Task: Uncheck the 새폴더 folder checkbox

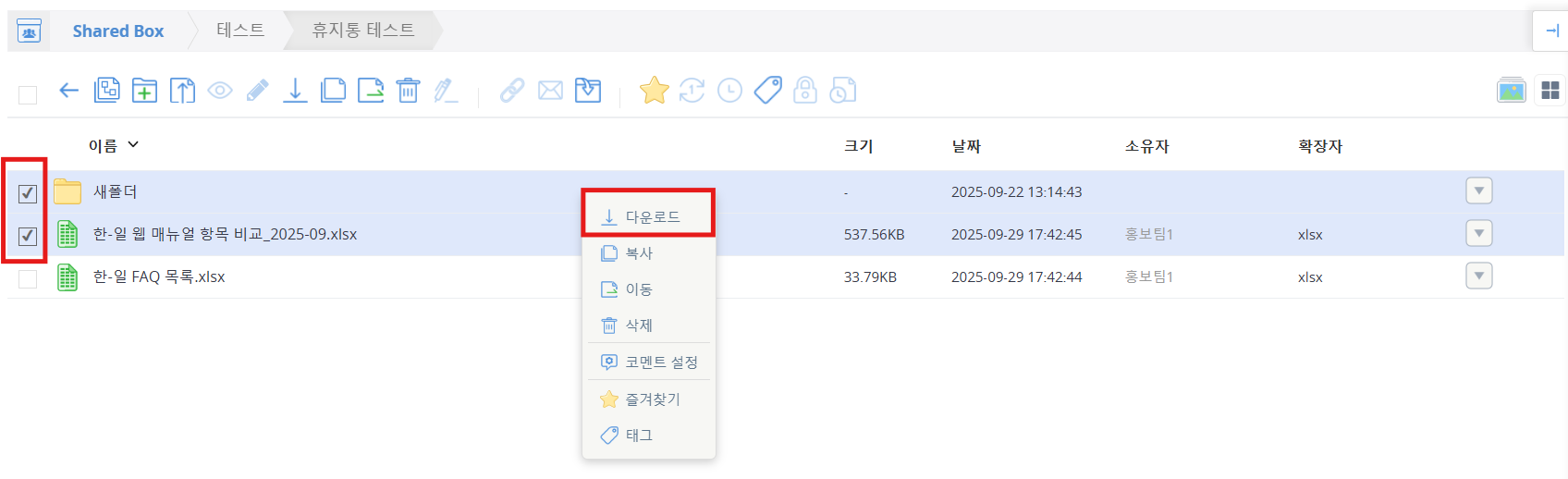Action: (x=28, y=193)
